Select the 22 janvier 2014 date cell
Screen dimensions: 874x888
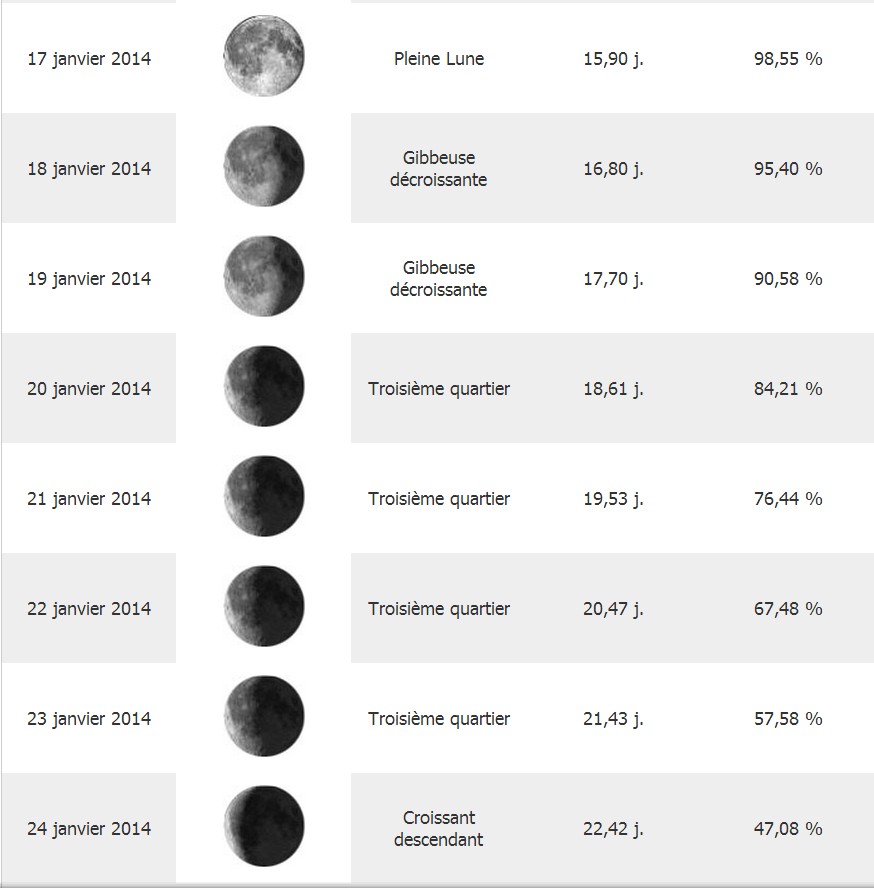coord(89,609)
